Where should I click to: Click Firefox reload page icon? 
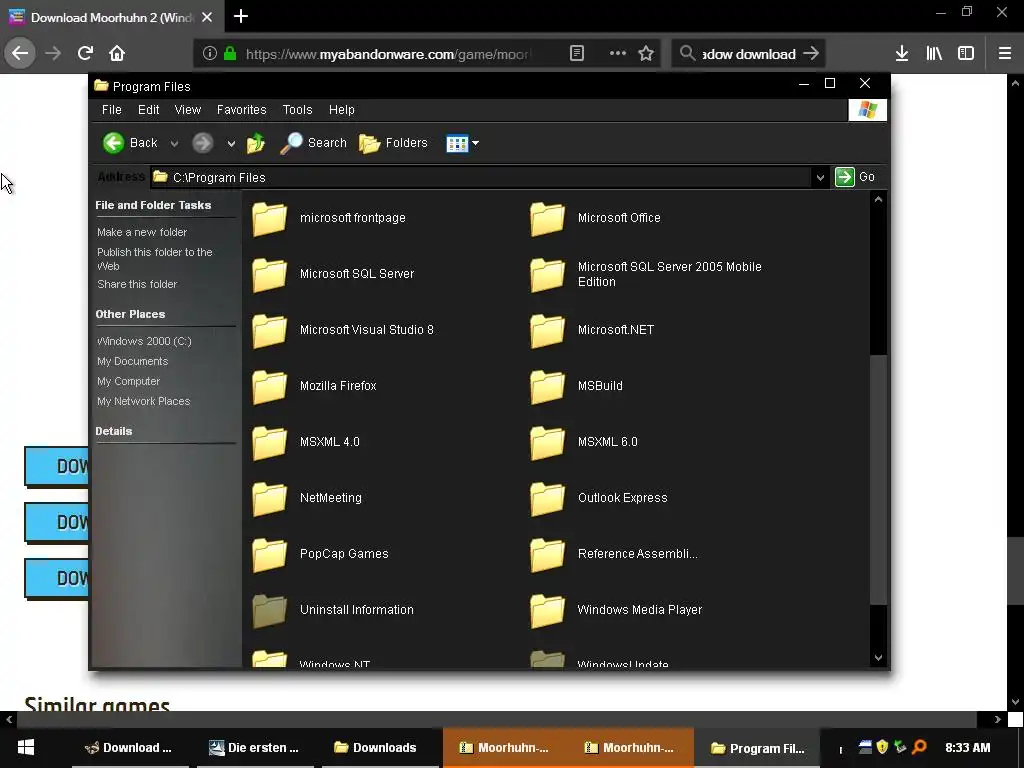click(85, 53)
